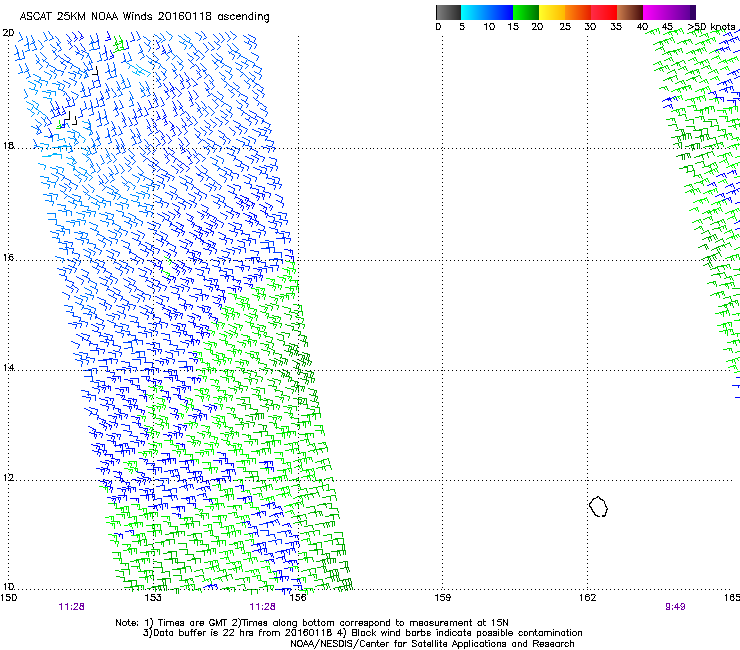This screenshot has width=740, height=650.
Task: Click the purple 9:49 time label
Action: [675, 607]
